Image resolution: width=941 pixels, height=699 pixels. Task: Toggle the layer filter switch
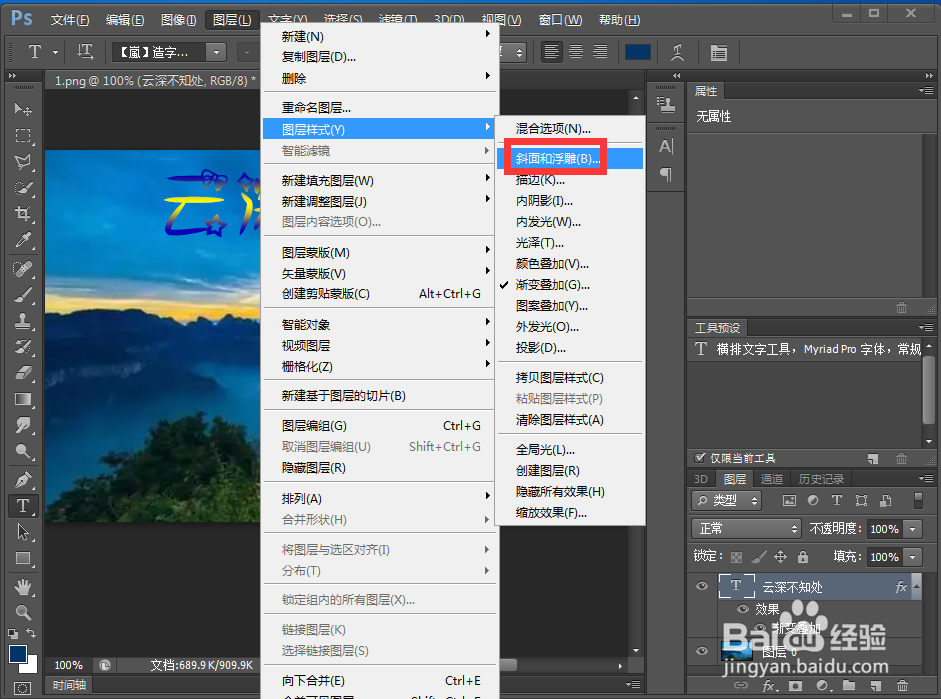tap(918, 500)
